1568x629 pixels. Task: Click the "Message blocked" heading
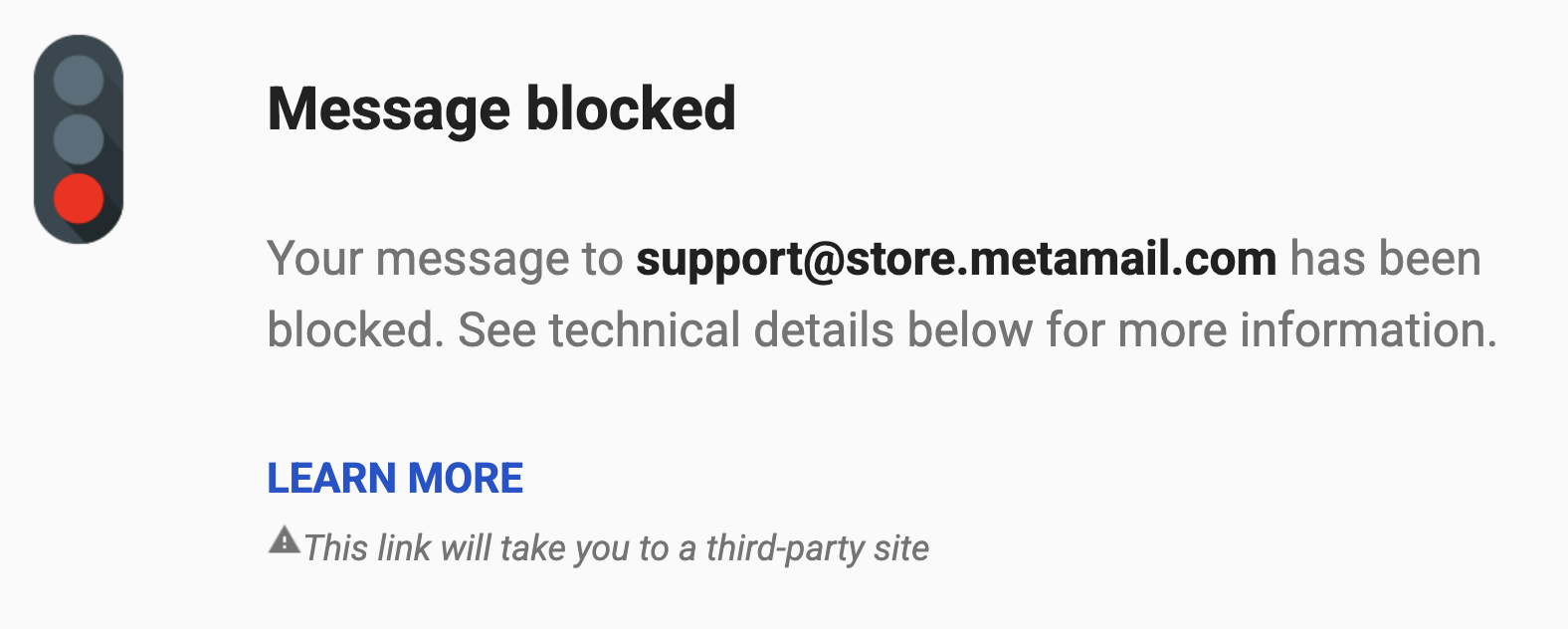pos(501,108)
